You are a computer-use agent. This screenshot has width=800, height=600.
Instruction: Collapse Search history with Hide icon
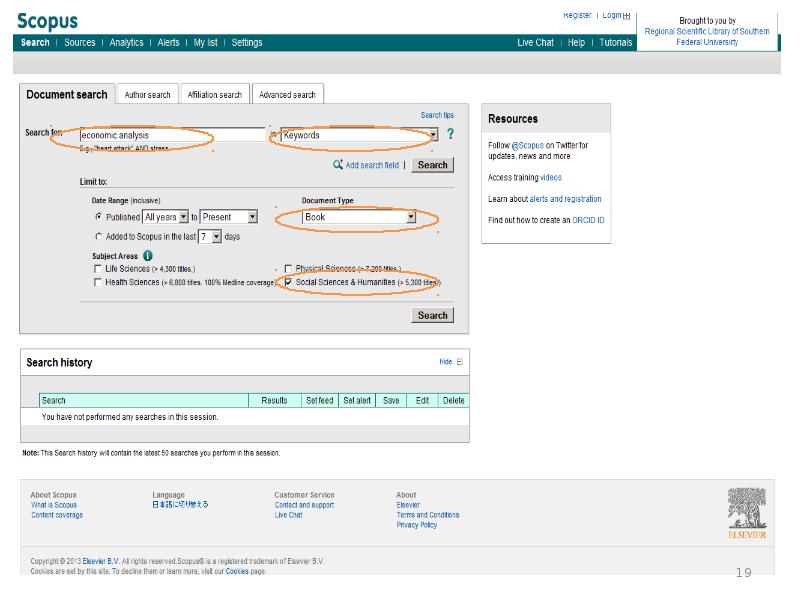coord(459,362)
